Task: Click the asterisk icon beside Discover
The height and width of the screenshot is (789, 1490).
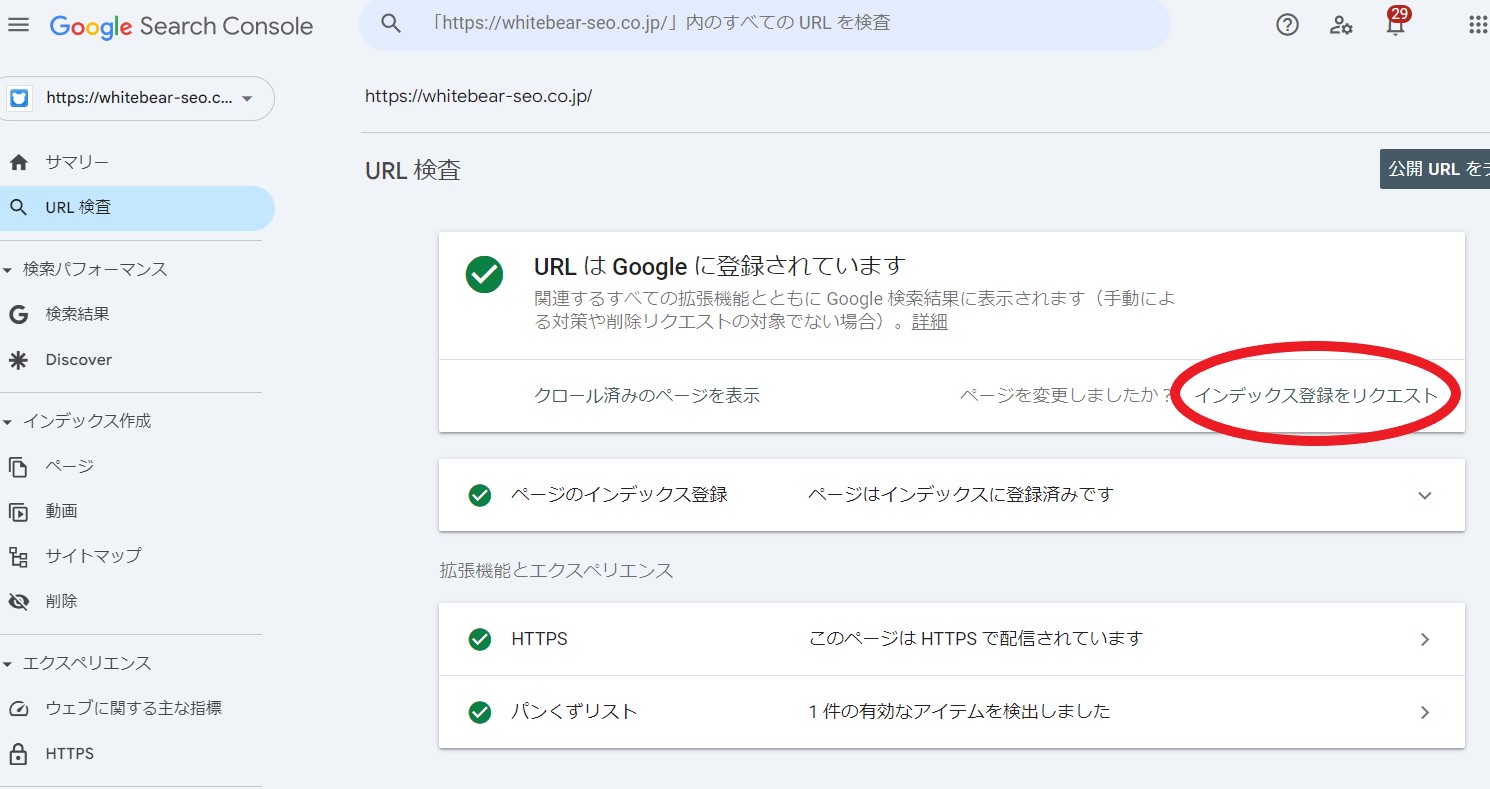Action: pyautogui.click(x=18, y=360)
